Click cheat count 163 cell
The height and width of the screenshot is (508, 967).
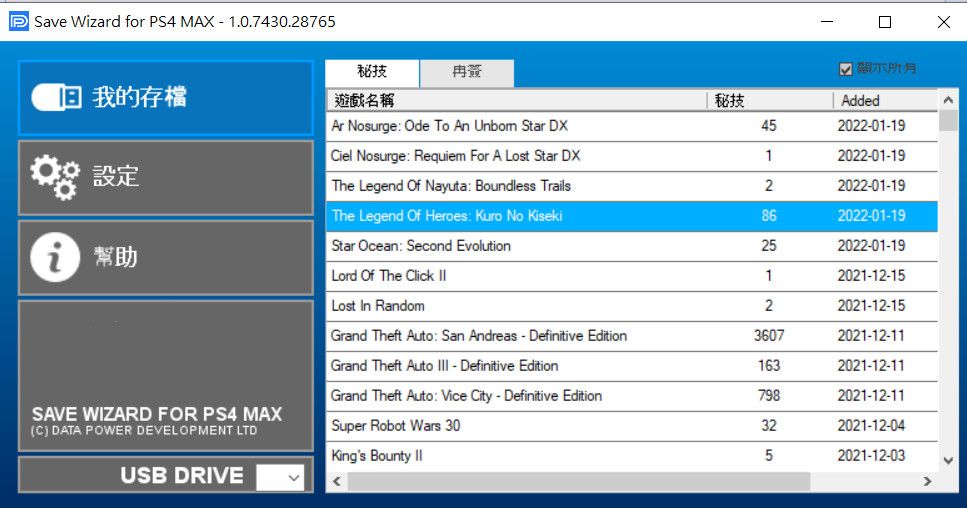(769, 366)
